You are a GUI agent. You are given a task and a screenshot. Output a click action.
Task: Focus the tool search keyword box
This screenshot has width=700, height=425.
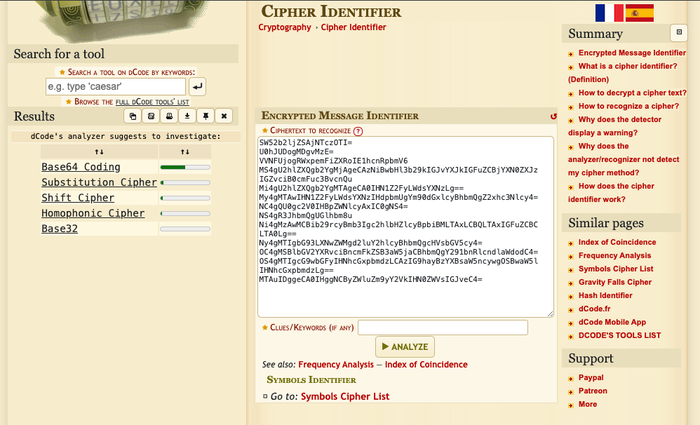click(x=115, y=87)
